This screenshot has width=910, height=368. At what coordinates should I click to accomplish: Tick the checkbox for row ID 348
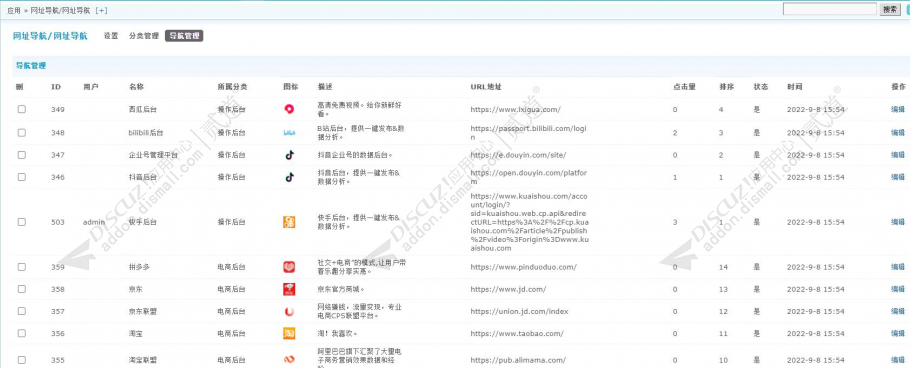tap(21, 132)
